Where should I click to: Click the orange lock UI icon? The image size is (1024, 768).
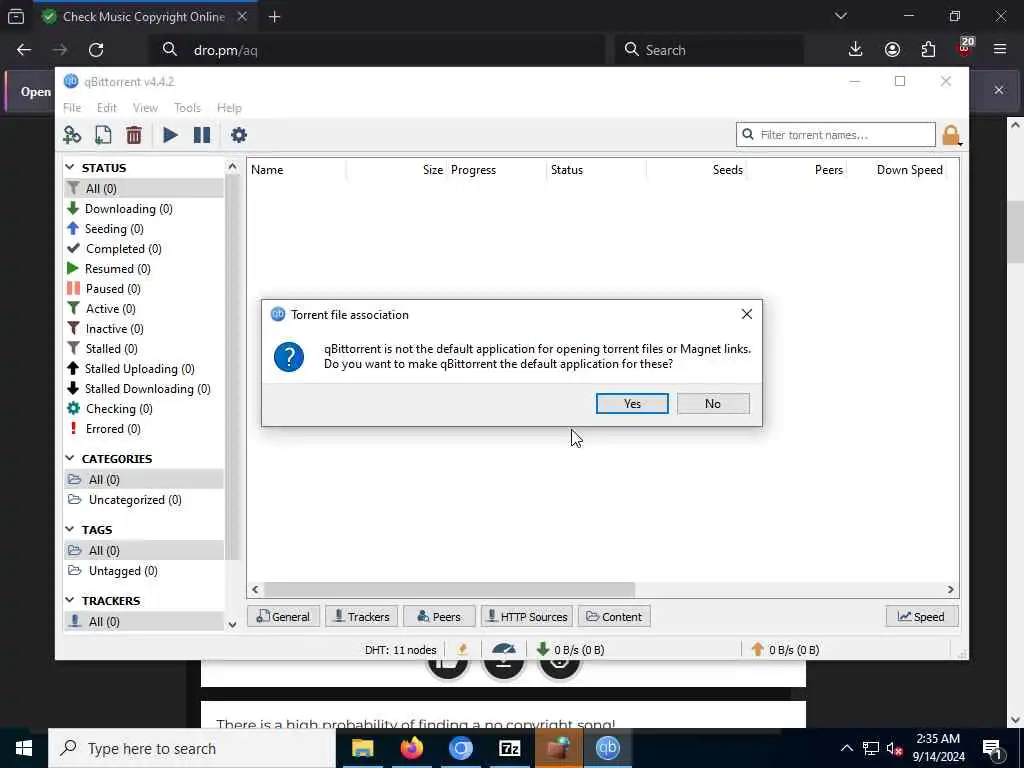coord(951,135)
